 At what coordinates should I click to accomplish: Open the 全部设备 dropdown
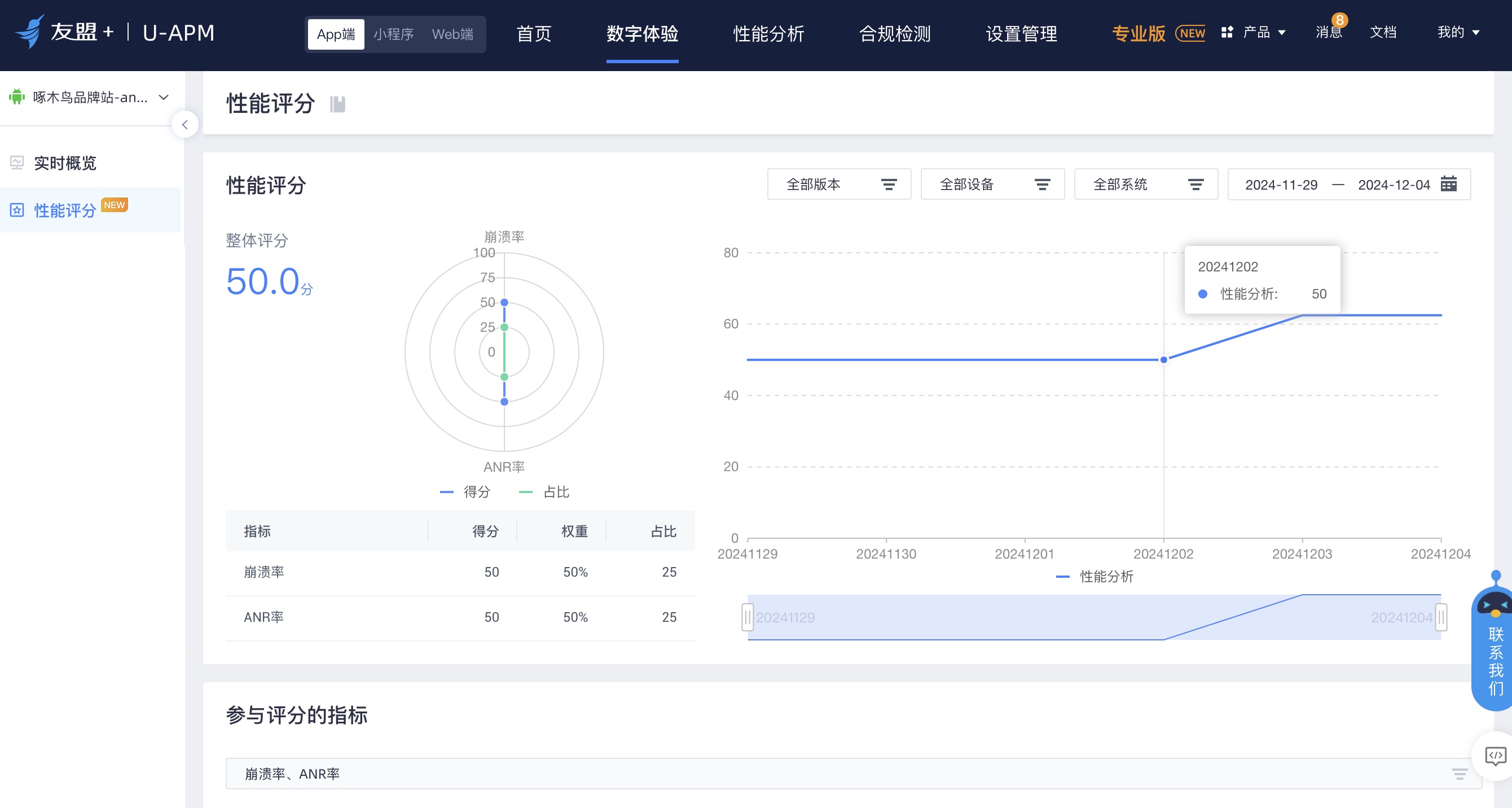click(992, 185)
